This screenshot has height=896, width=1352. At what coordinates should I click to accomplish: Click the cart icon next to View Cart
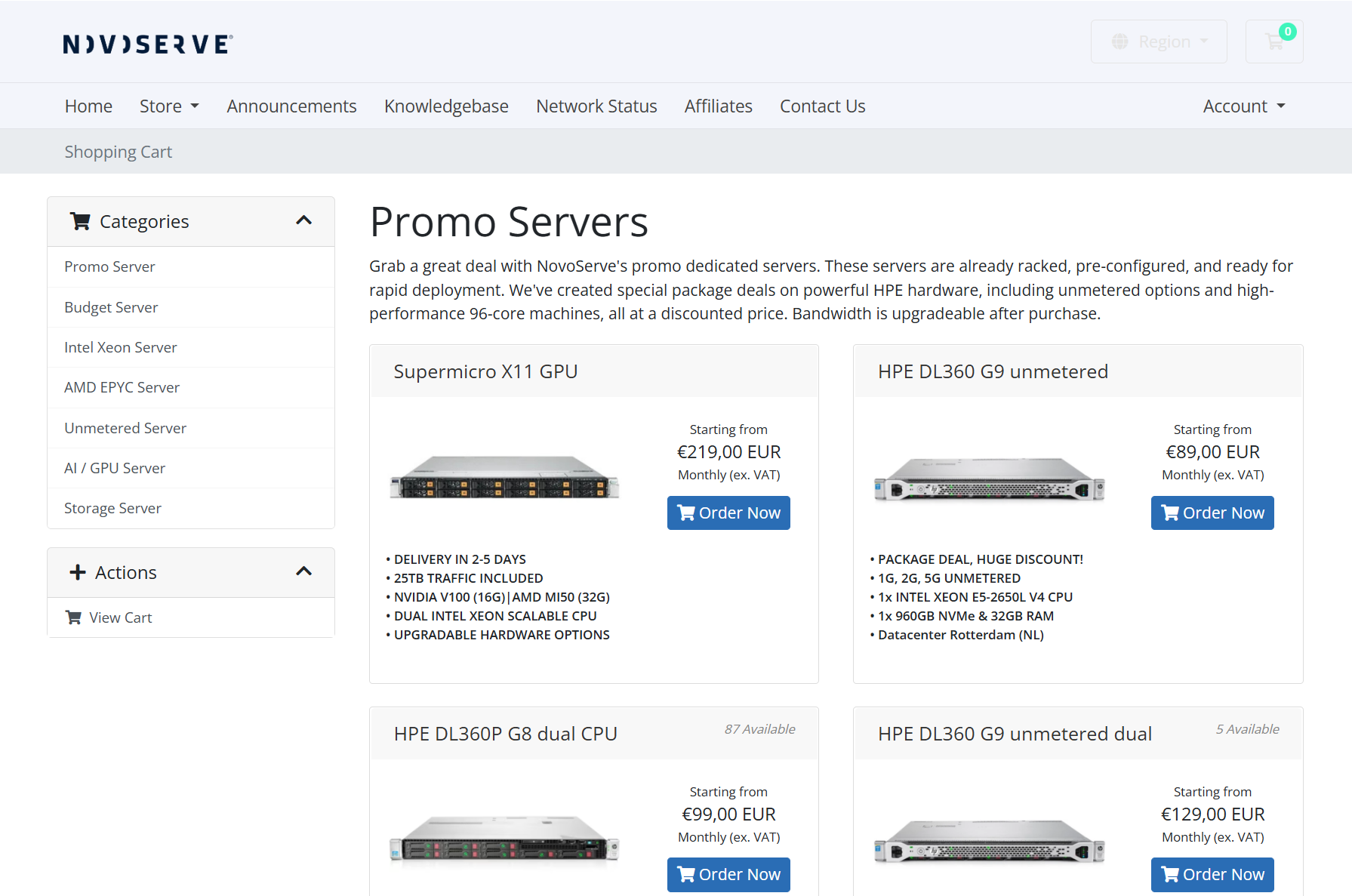click(73, 617)
